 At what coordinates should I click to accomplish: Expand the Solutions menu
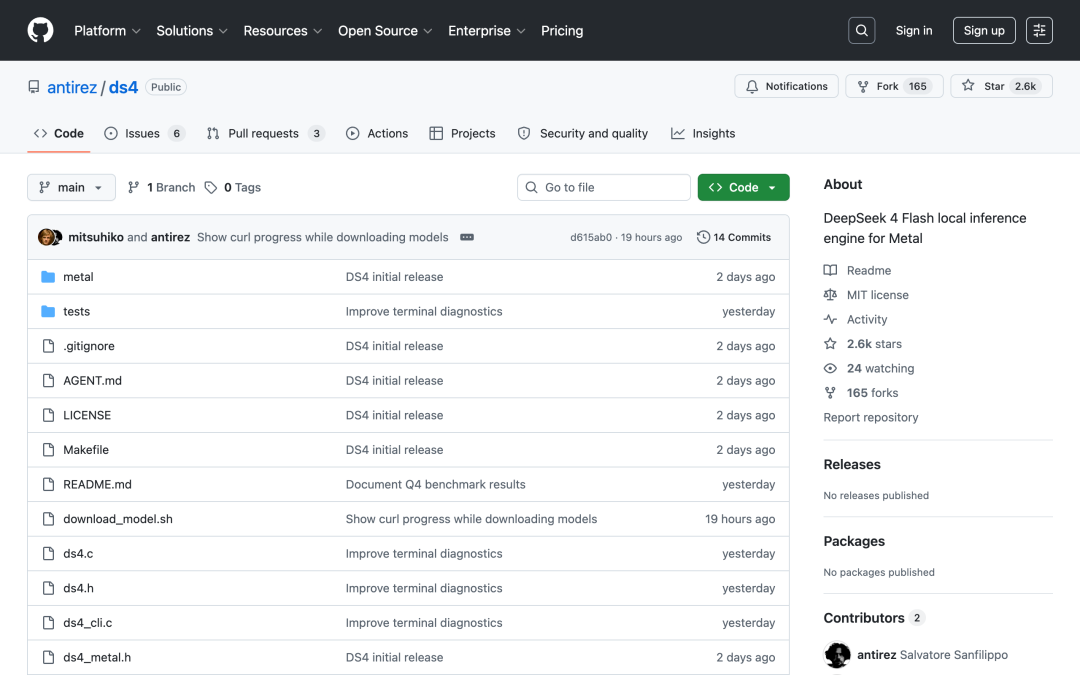(191, 31)
